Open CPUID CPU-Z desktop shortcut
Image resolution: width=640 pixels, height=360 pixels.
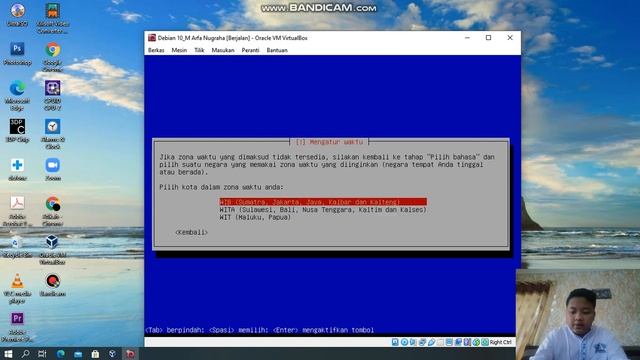53,96
